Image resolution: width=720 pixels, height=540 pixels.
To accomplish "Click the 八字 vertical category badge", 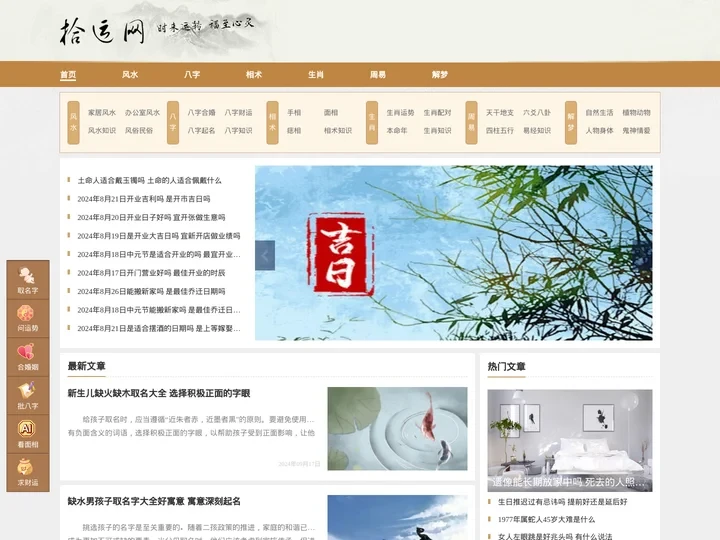I will (x=173, y=123).
